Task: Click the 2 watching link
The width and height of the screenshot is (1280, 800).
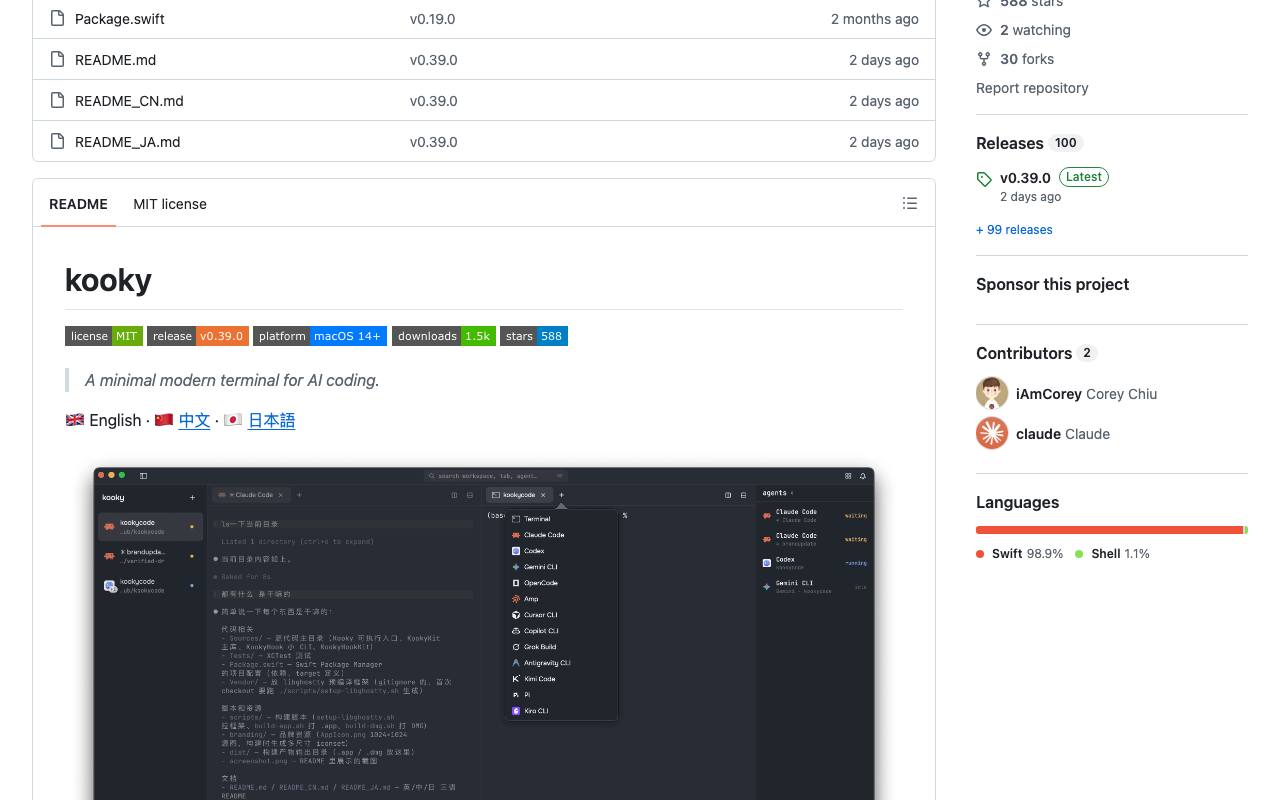Action: pyautogui.click(x=1035, y=30)
